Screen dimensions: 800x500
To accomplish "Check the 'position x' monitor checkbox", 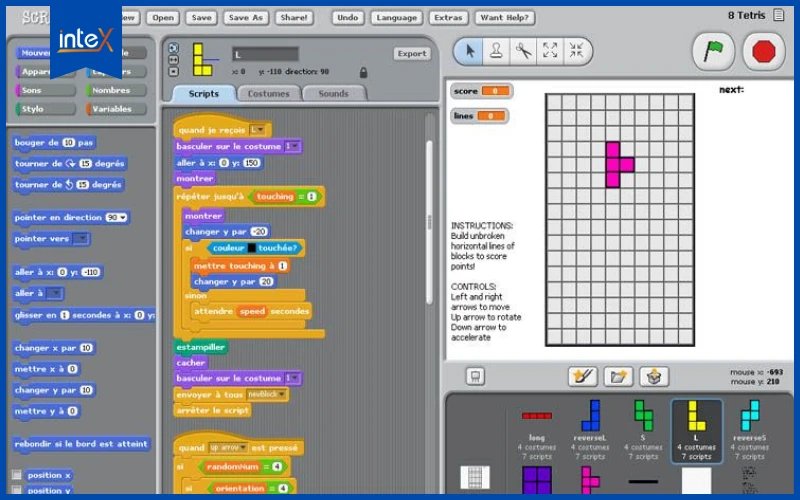I will click(17, 475).
